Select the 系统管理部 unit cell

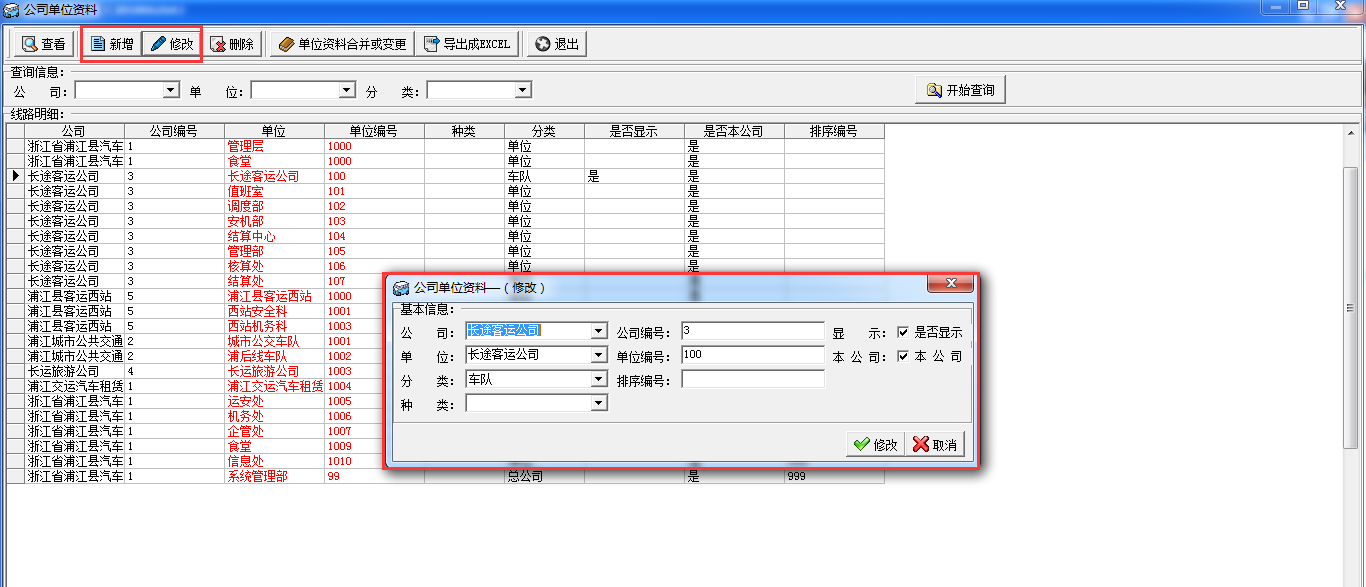274,476
